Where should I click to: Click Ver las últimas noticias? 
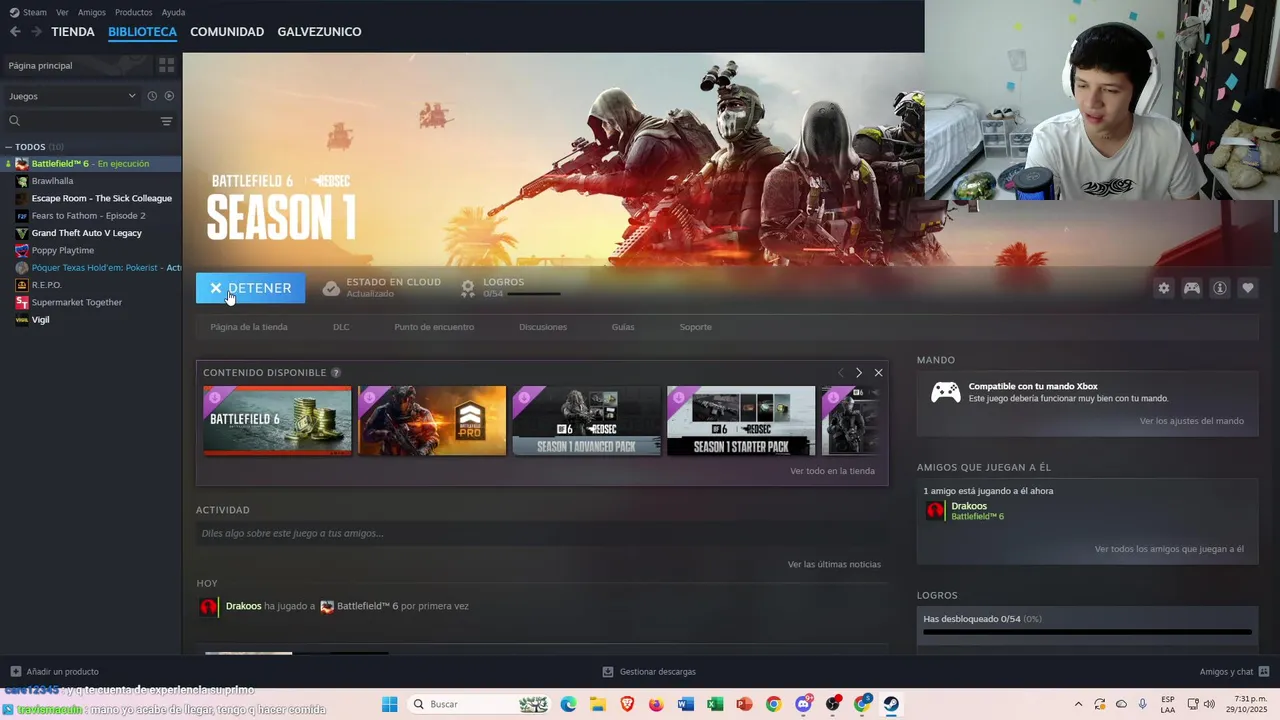pyautogui.click(x=834, y=564)
